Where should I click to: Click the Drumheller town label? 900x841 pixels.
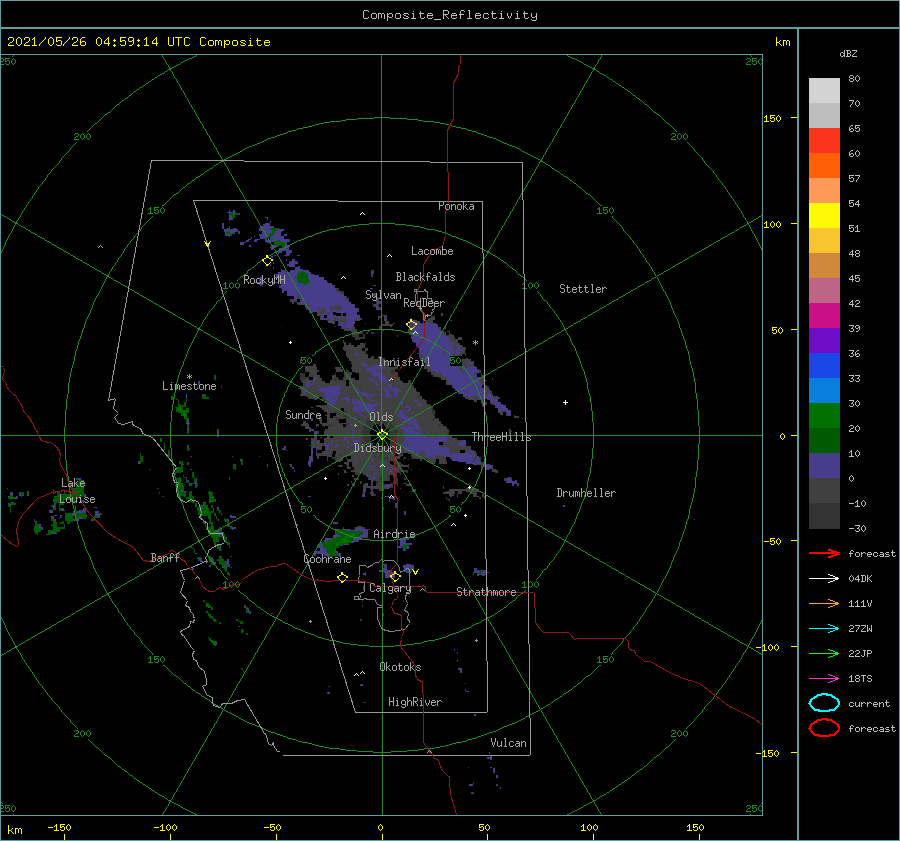click(x=586, y=493)
